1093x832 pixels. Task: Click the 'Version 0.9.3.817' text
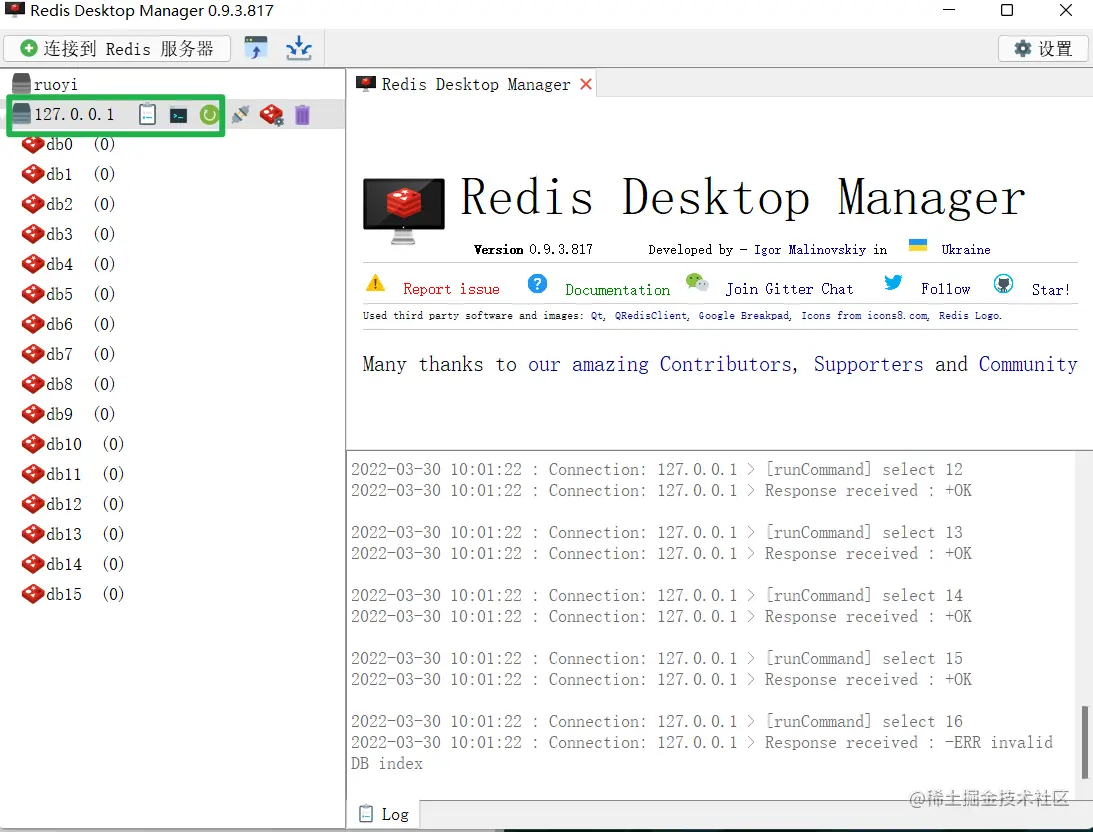533,249
